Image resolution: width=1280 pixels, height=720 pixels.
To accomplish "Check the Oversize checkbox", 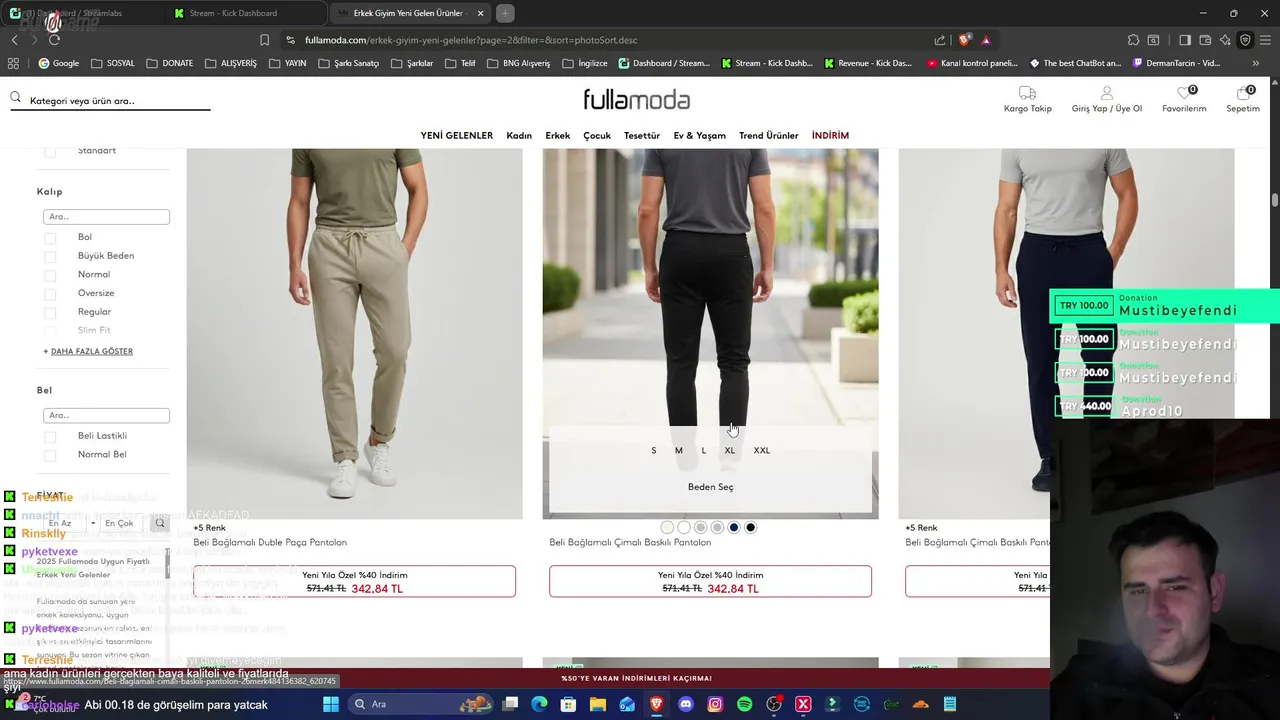I will pos(50,294).
